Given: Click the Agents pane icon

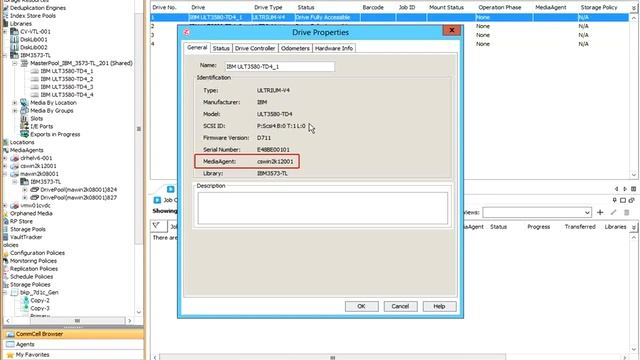Looking at the screenshot, I should point(10,344).
